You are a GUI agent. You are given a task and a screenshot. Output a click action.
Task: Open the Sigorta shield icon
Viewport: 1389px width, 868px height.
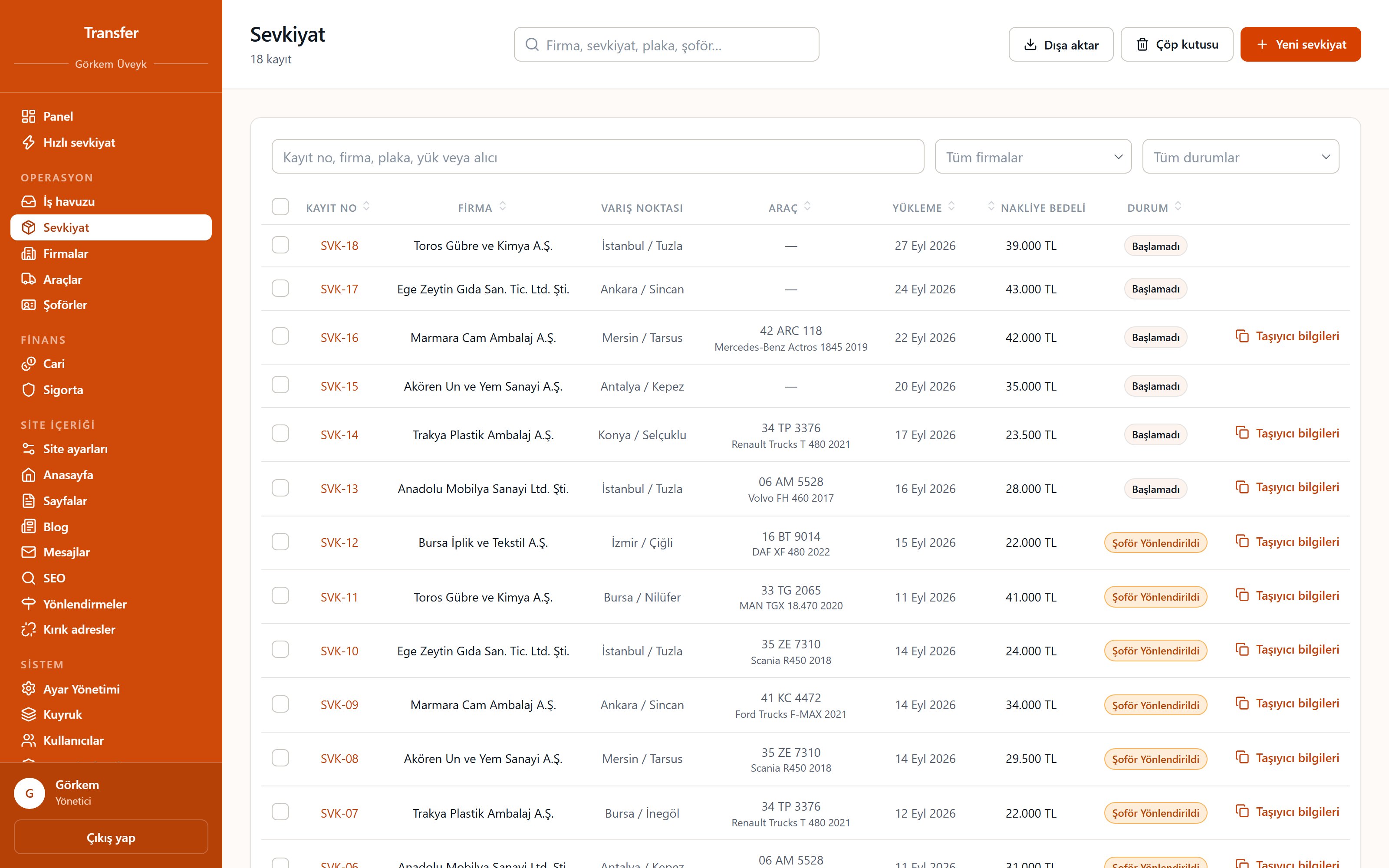pyautogui.click(x=28, y=390)
